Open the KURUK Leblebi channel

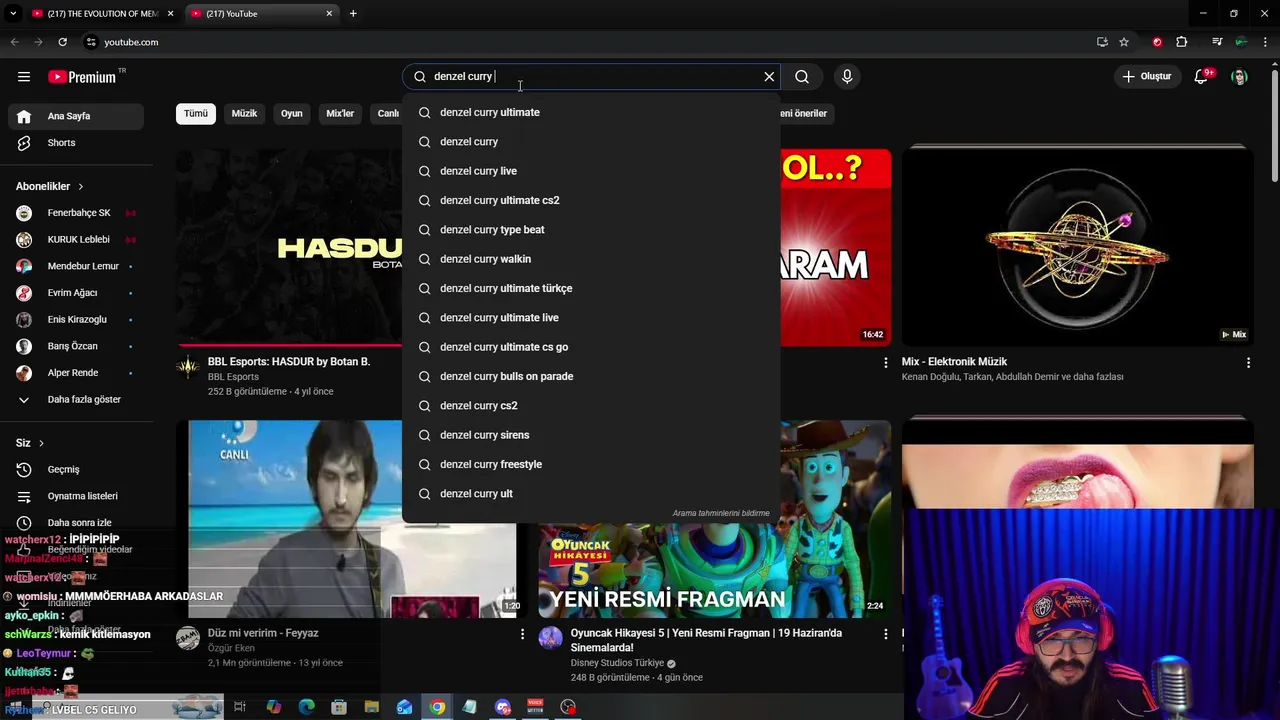(76, 240)
